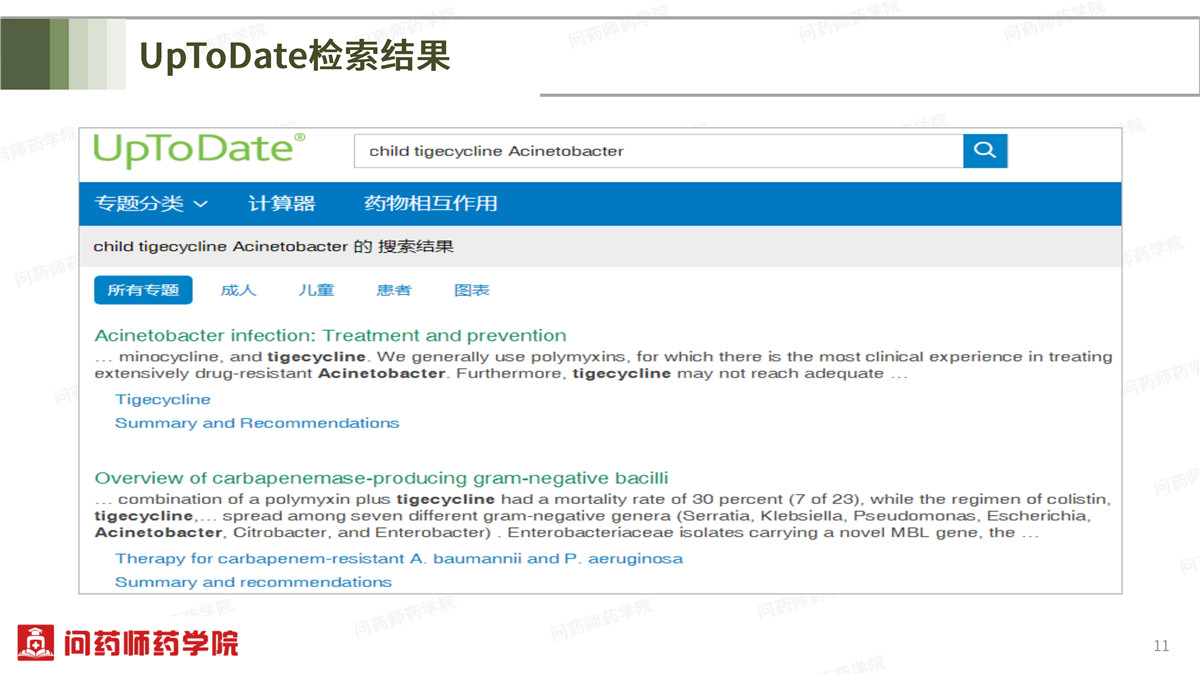Open 'Therapy for carbapenem-resistant A. baumannii' link
The height and width of the screenshot is (675, 1200).
399,558
